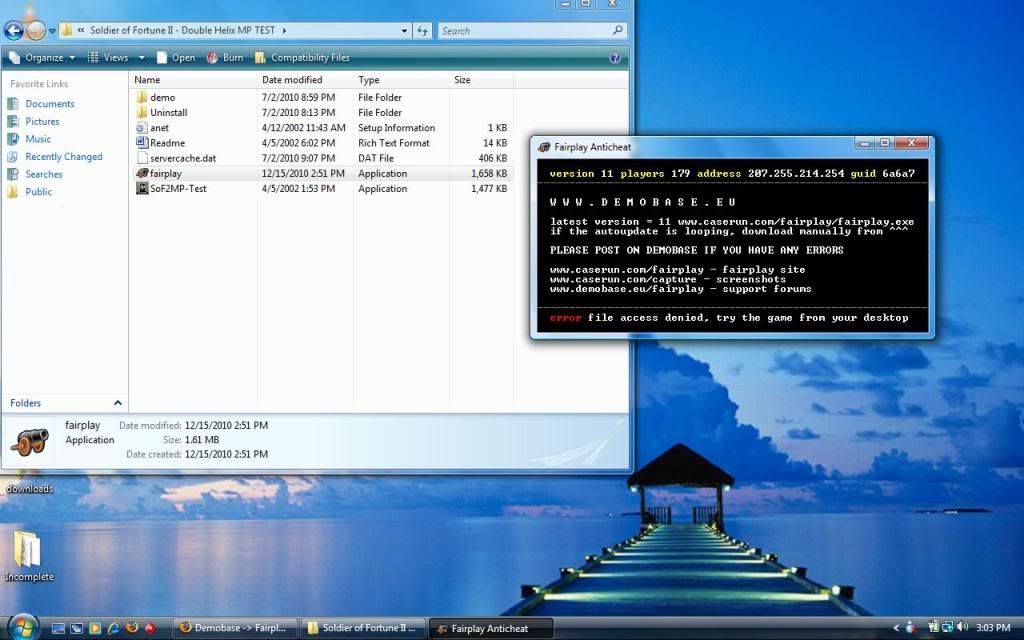Image resolution: width=1024 pixels, height=640 pixels.
Task: Select the servercache.dat file icon
Action: [x=142, y=158]
